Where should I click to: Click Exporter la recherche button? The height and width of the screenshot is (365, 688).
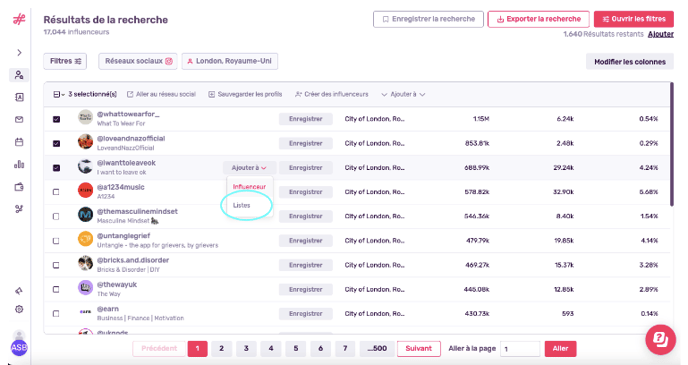(538, 19)
